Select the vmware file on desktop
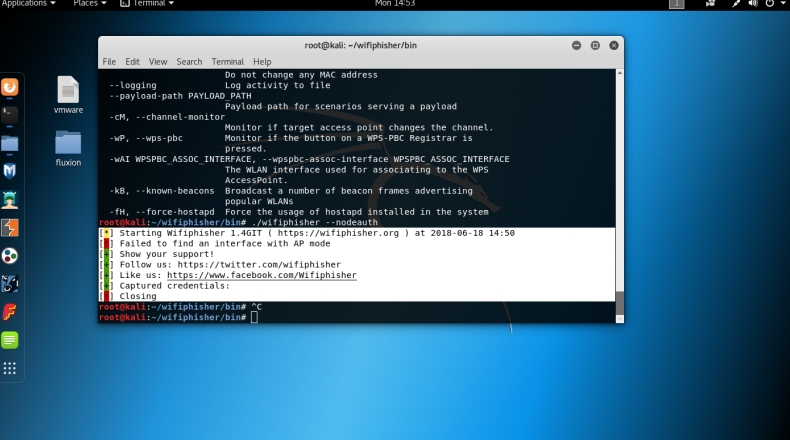This screenshot has height=440, width=790. (x=68, y=95)
